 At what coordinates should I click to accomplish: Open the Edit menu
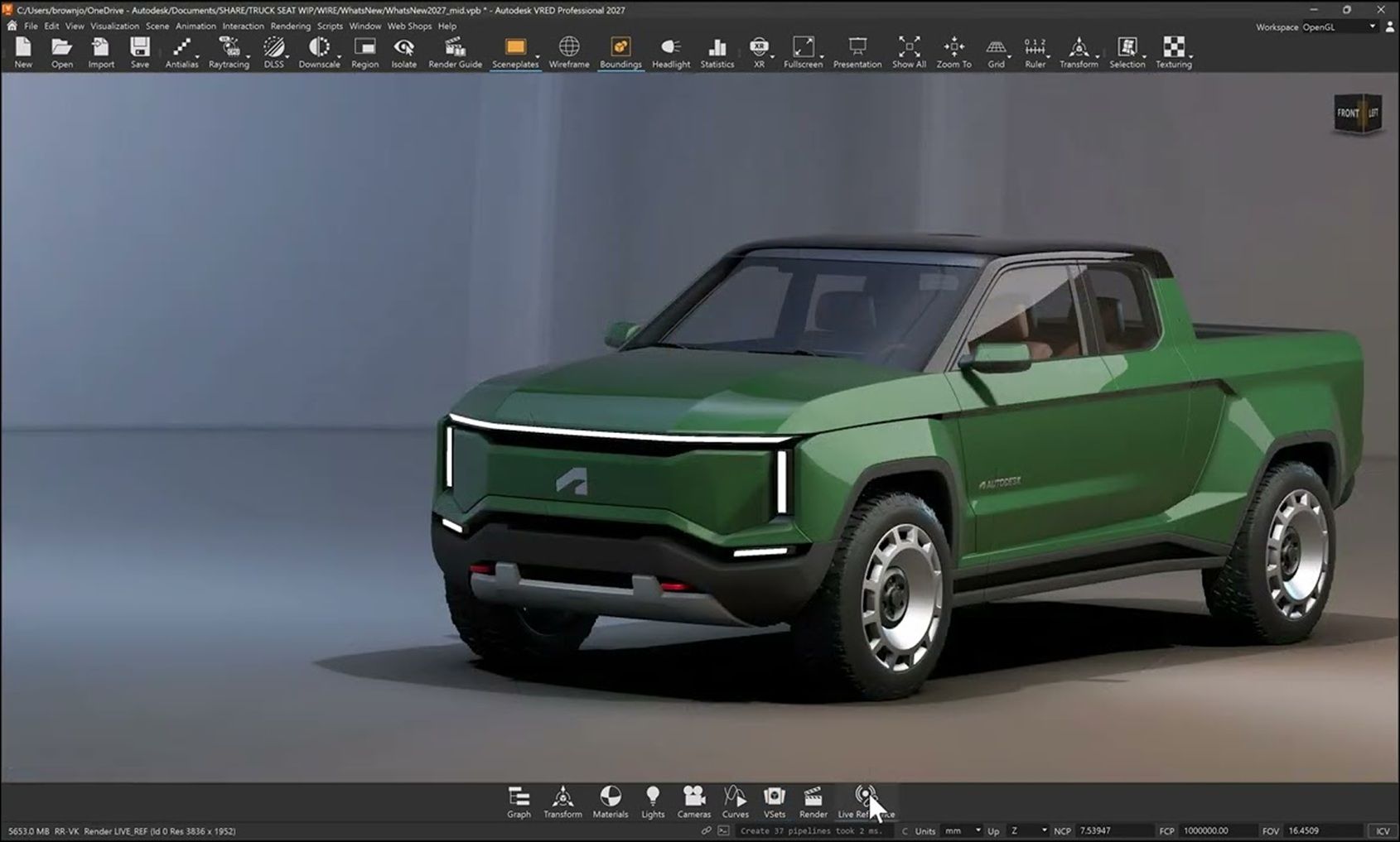tap(51, 26)
